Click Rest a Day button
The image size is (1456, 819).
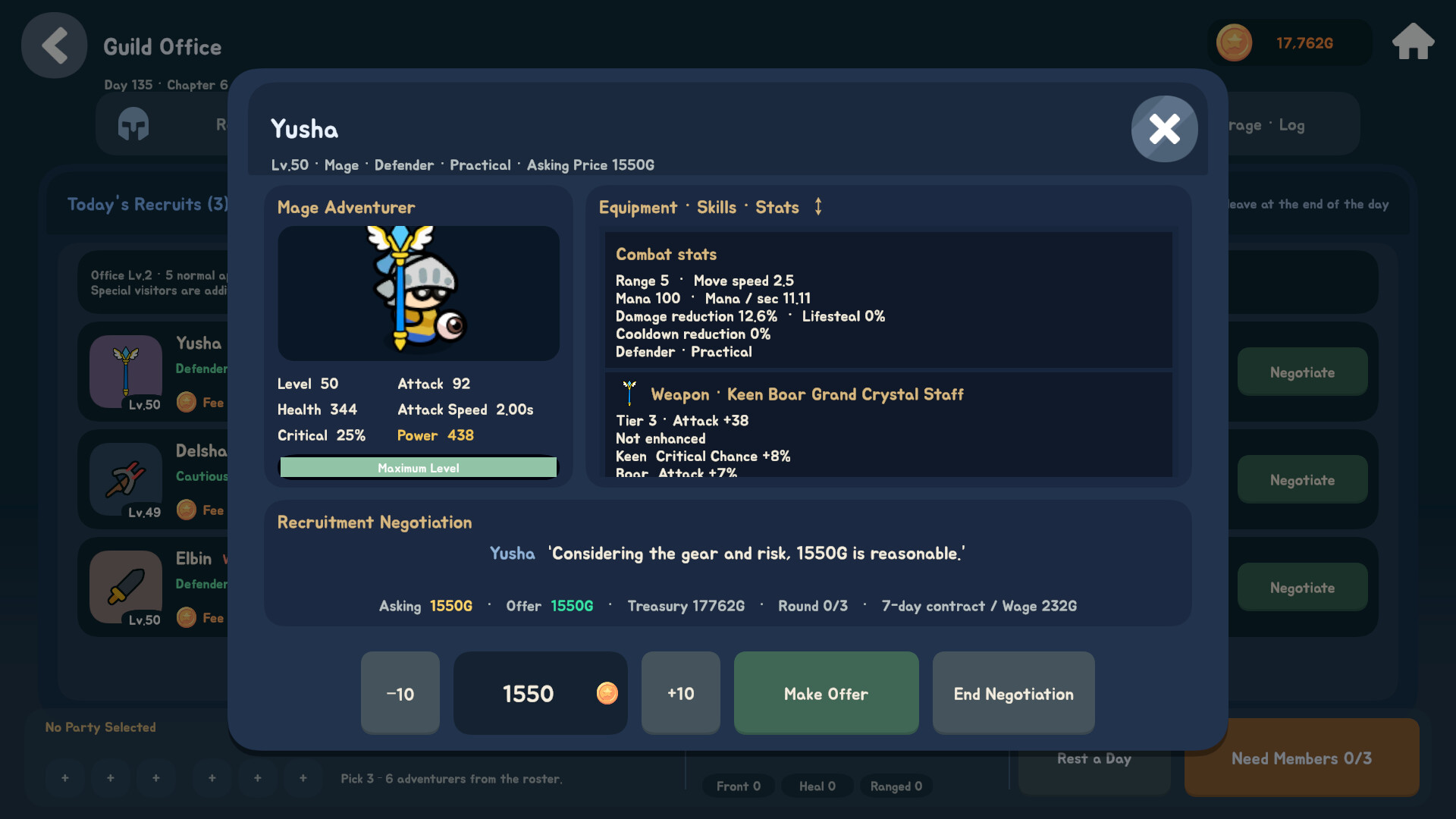(1094, 758)
